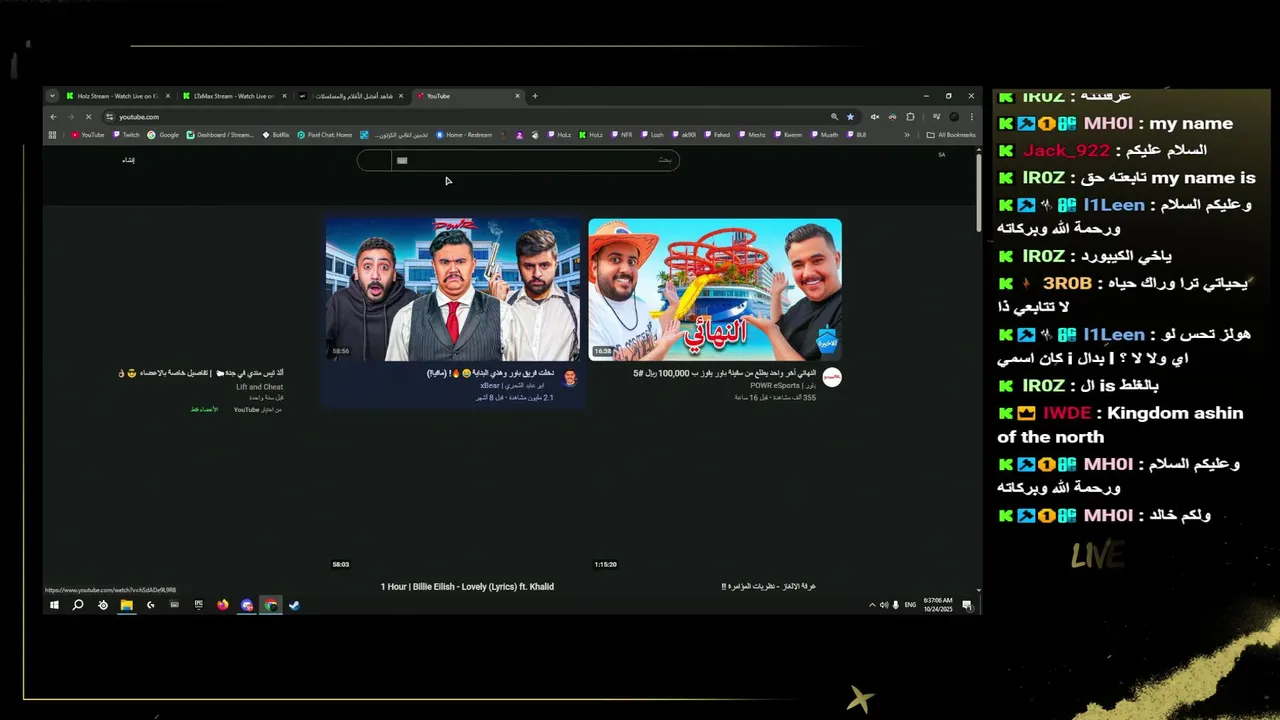The image size is (1280, 720).
Task: Open the Fahed bookmark
Action: [x=716, y=135]
